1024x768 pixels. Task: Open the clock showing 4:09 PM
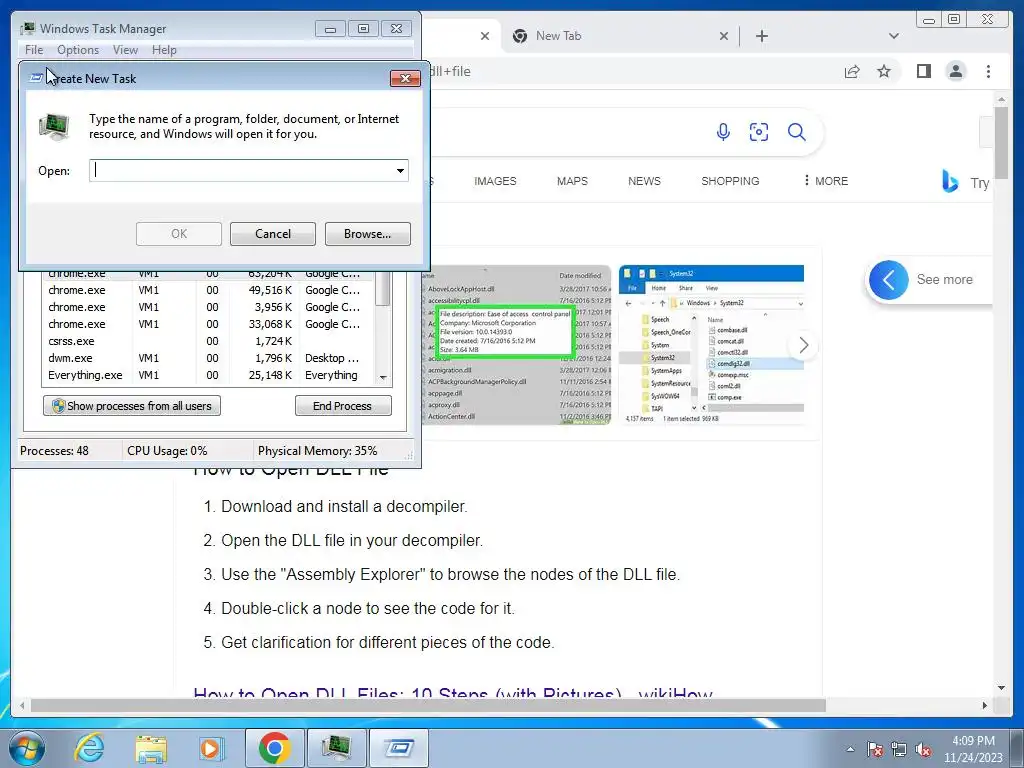[x=973, y=749]
